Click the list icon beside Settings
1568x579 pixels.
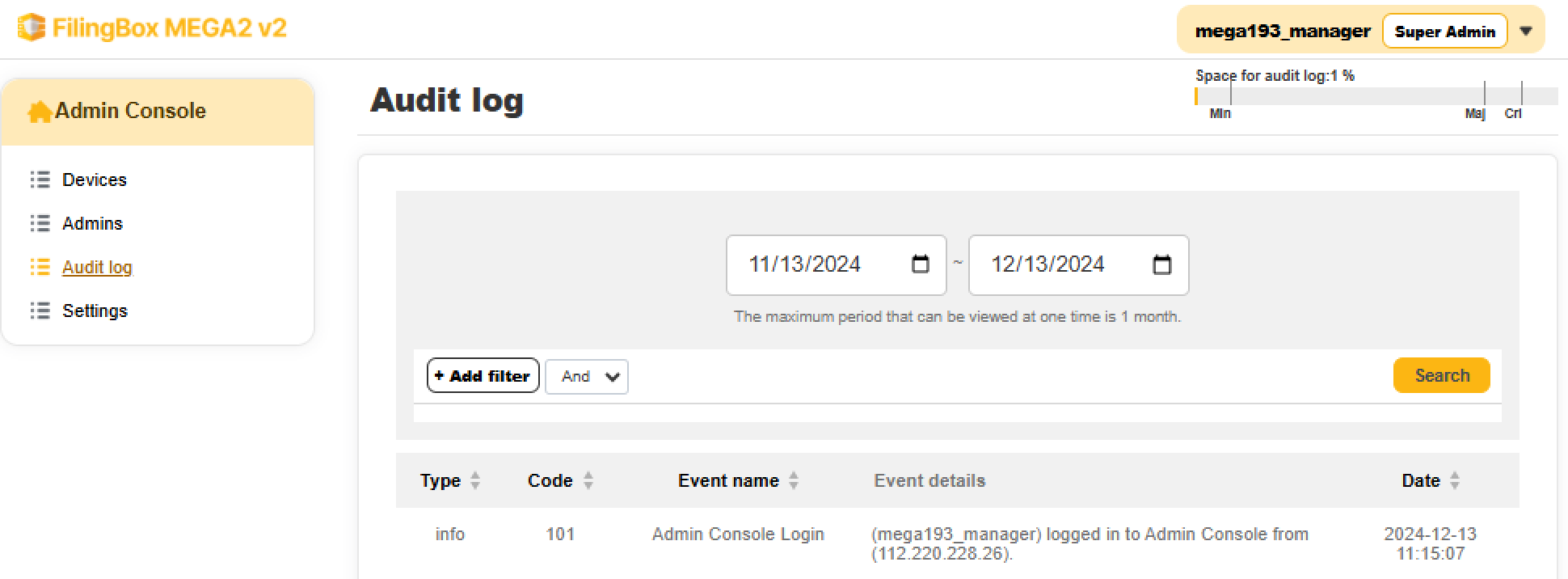coord(40,311)
